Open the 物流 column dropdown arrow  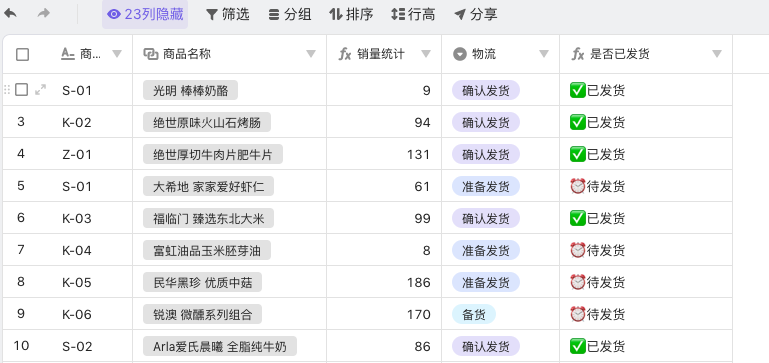click(x=544, y=54)
